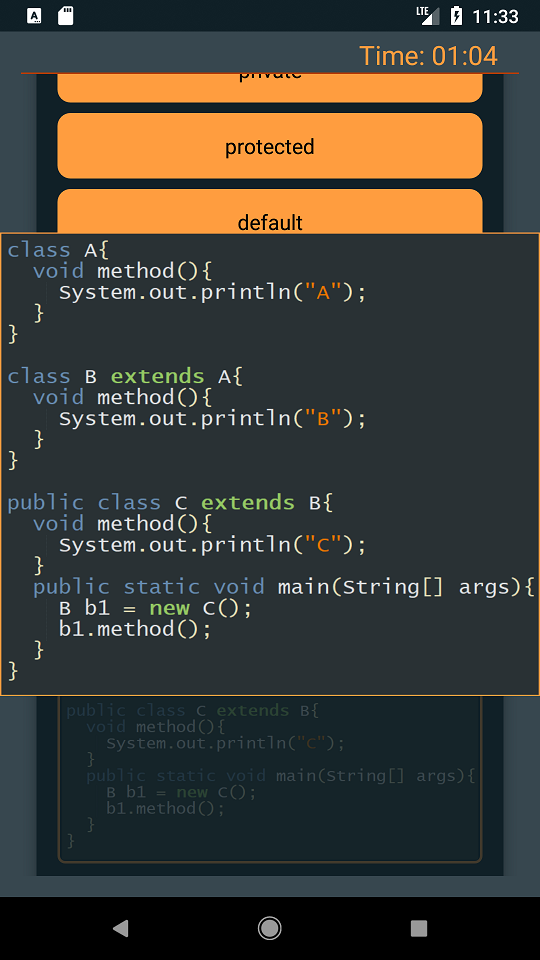Screen dimensions: 540x960
Task: Tap the 11:33 status bar clock
Action: click(x=495, y=16)
